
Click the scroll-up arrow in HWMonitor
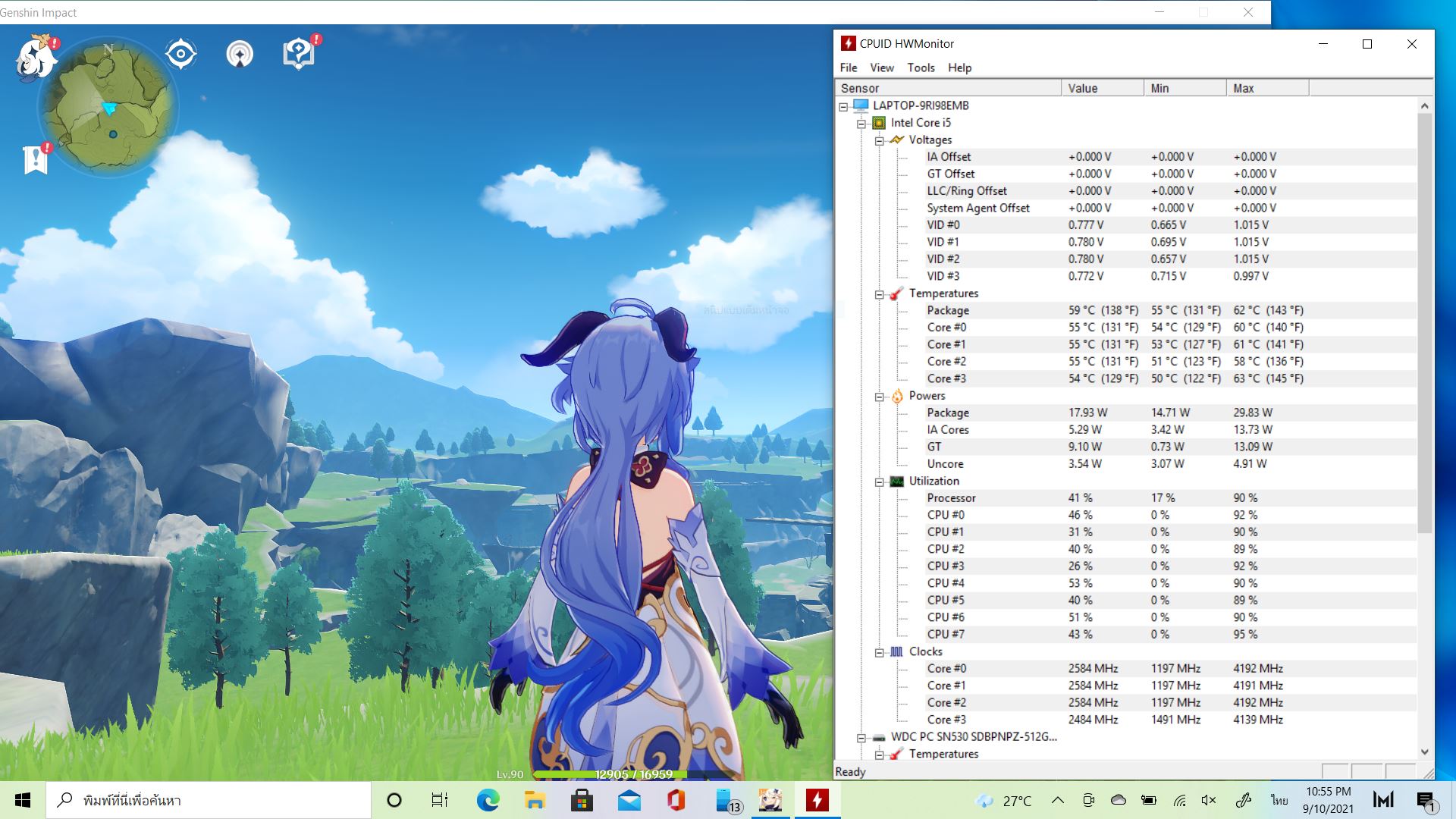pyautogui.click(x=1425, y=106)
